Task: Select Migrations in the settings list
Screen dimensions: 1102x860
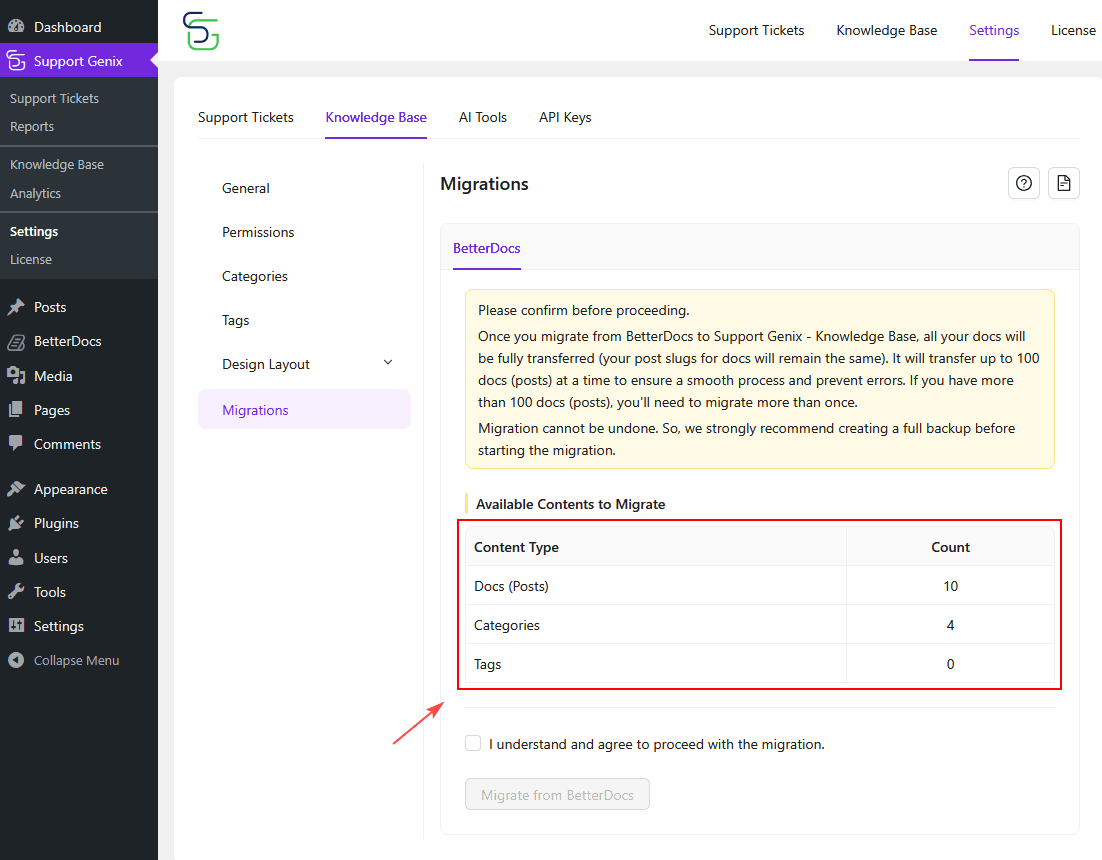Action: (x=255, y=409)
